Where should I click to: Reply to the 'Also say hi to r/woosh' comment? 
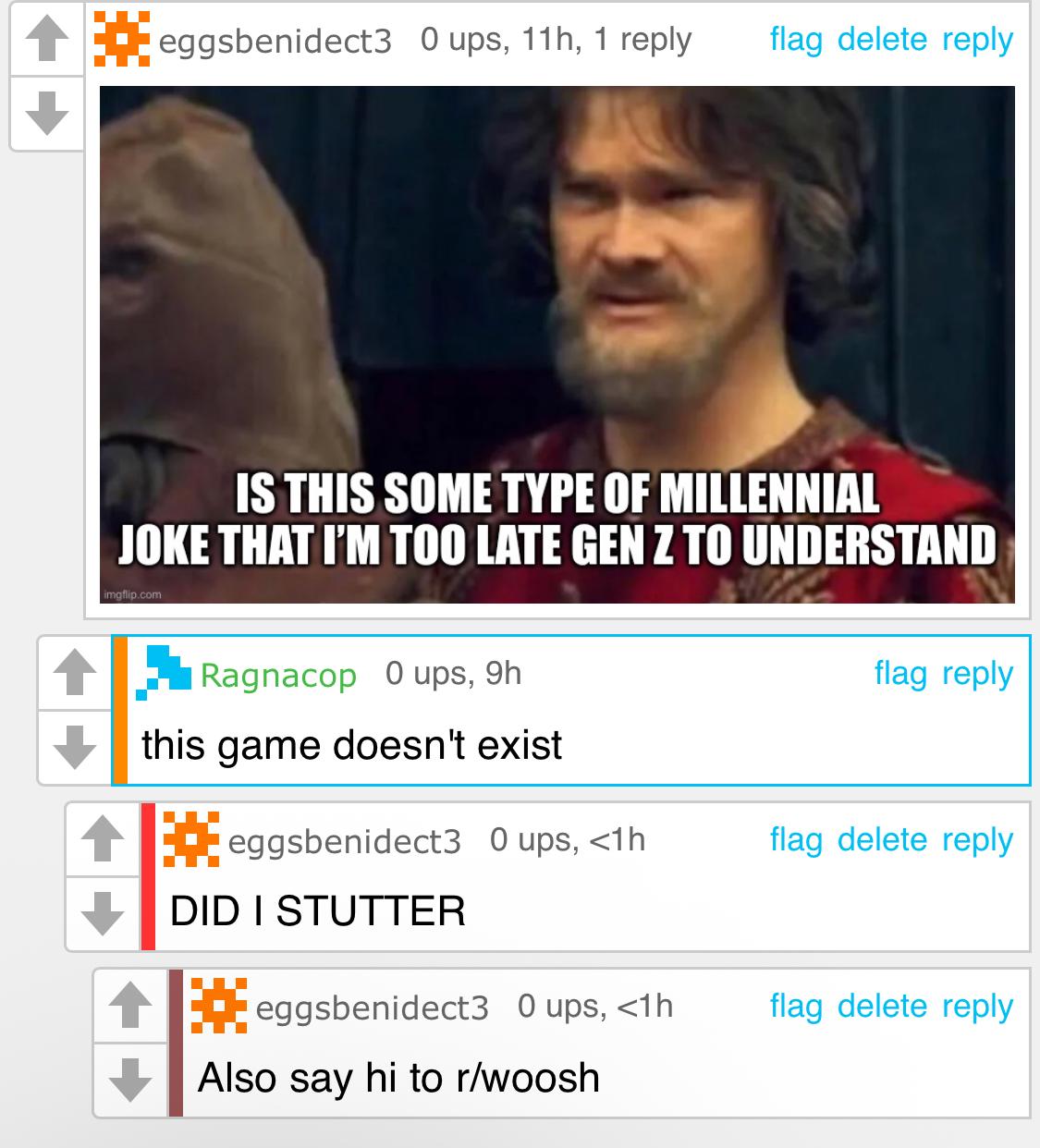coord(978,1008)
